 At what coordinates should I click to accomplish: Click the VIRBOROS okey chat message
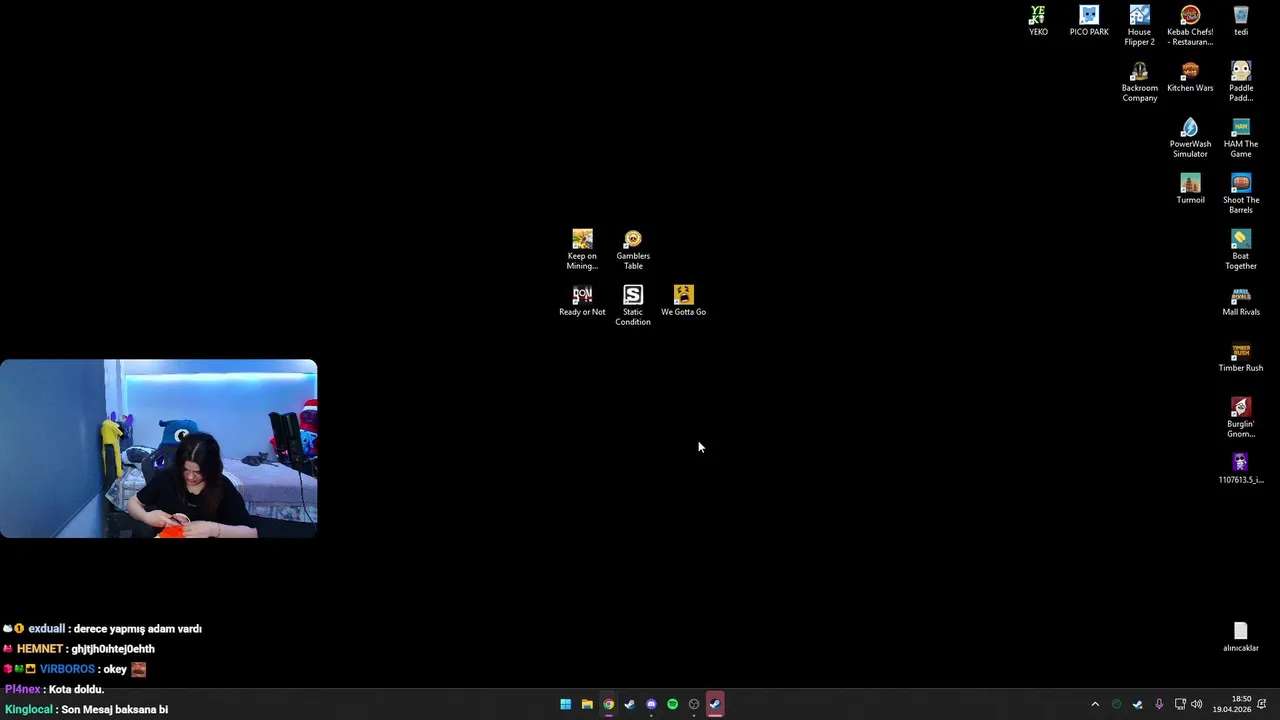click(74, 669)
